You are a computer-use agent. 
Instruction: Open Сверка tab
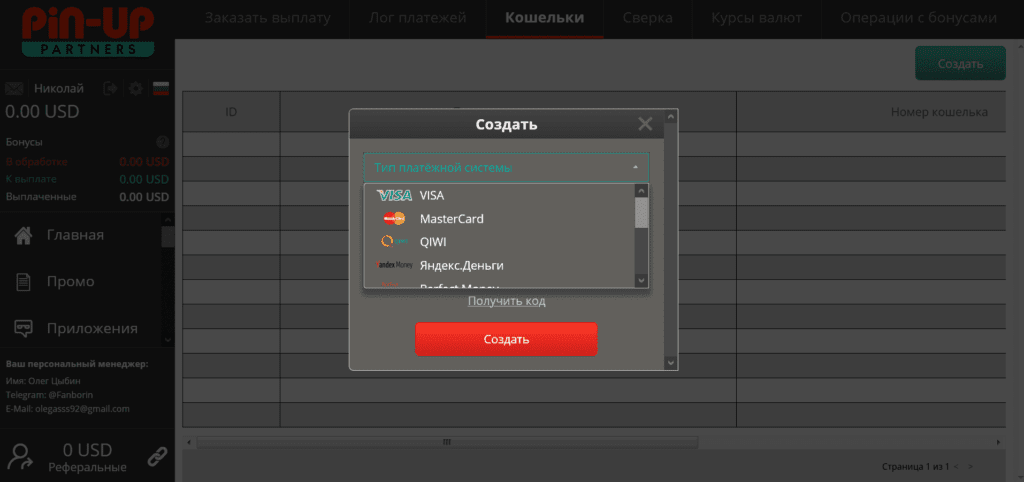648,18
